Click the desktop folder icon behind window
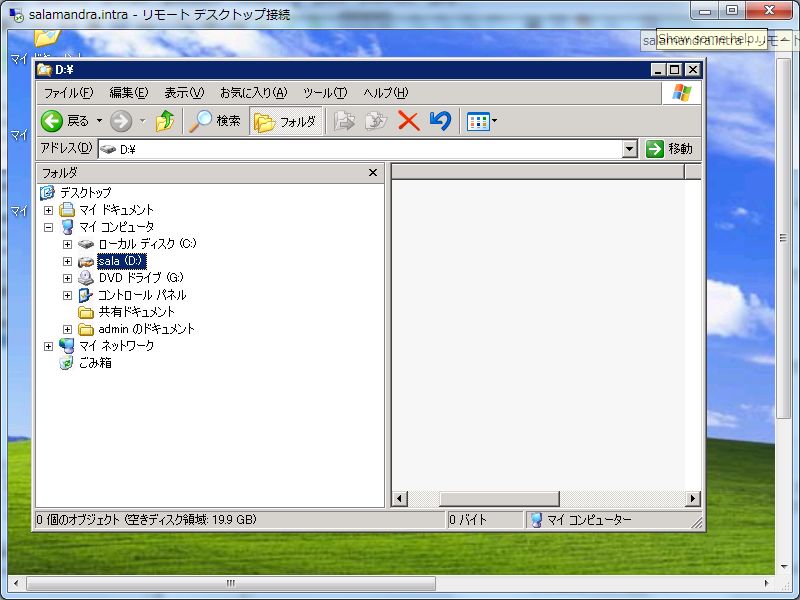The image size is (800, 600). point(46,38)
